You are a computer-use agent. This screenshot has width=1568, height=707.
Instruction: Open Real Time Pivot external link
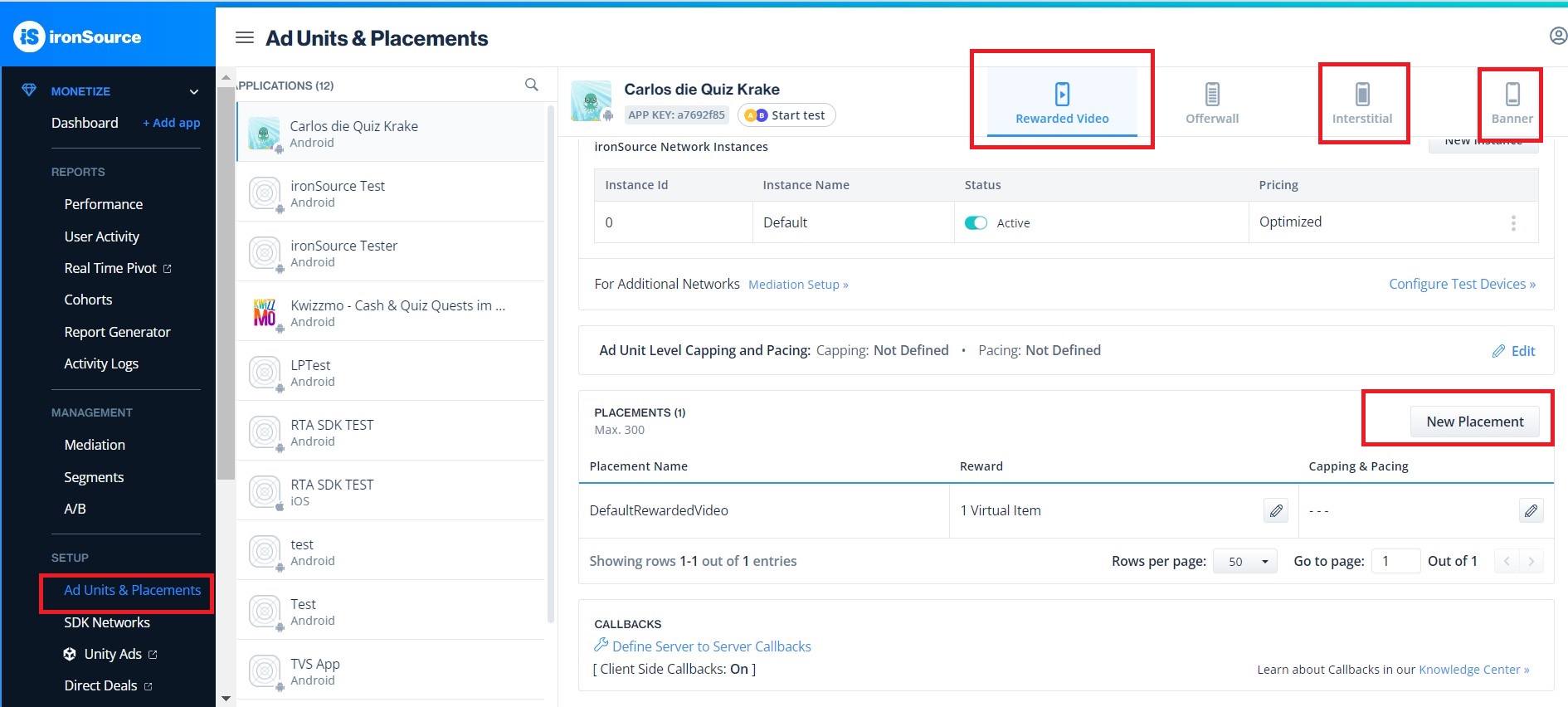tap(118, 268)
